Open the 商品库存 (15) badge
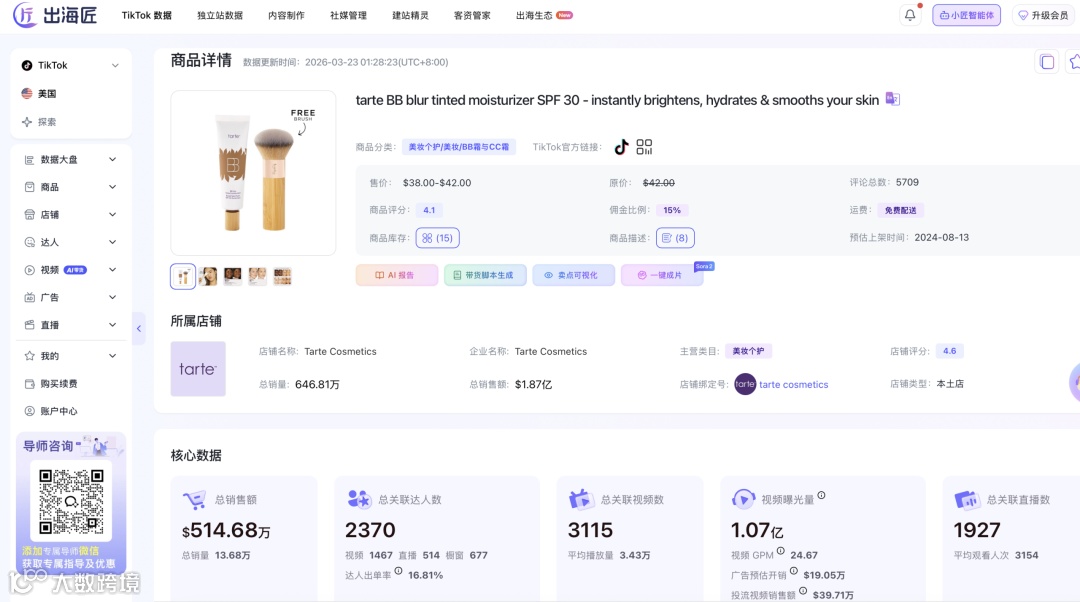This screenshot has width=1080, height=602. (437, 238)
